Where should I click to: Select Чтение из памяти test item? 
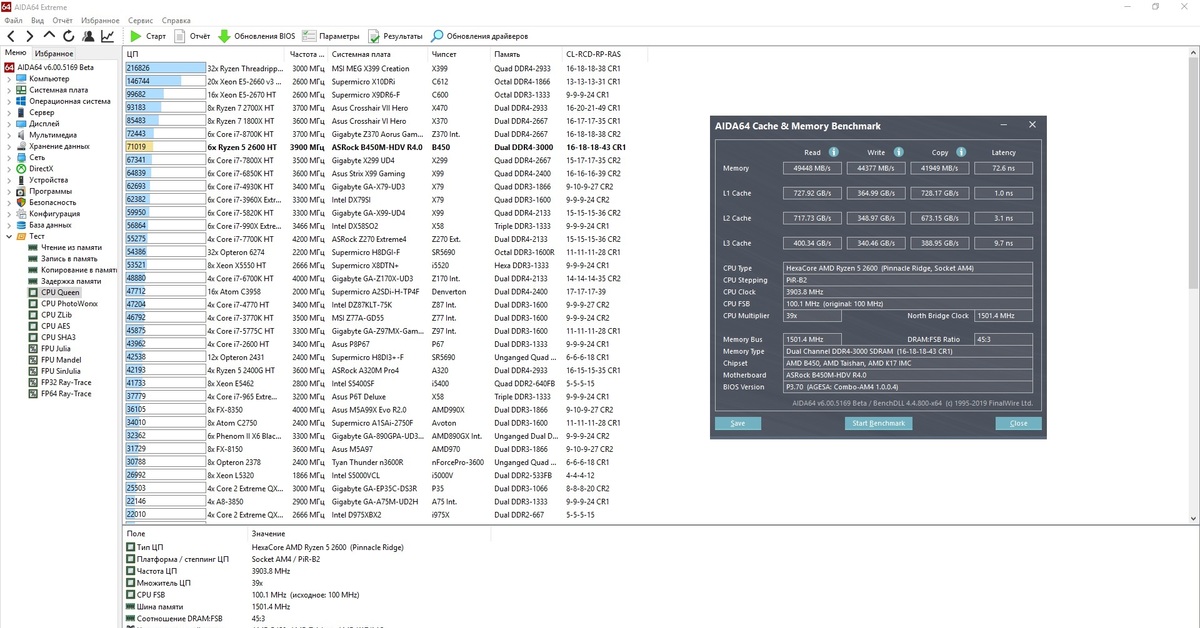coord(72,246)
